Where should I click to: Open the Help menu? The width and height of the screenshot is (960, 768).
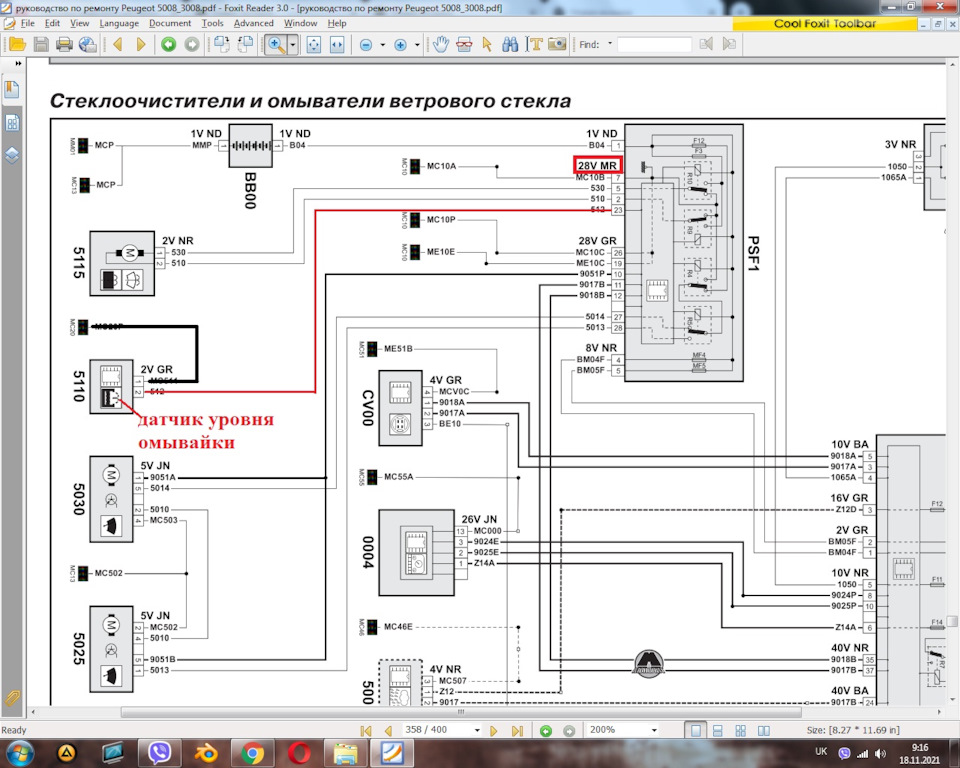coord(337,23)
